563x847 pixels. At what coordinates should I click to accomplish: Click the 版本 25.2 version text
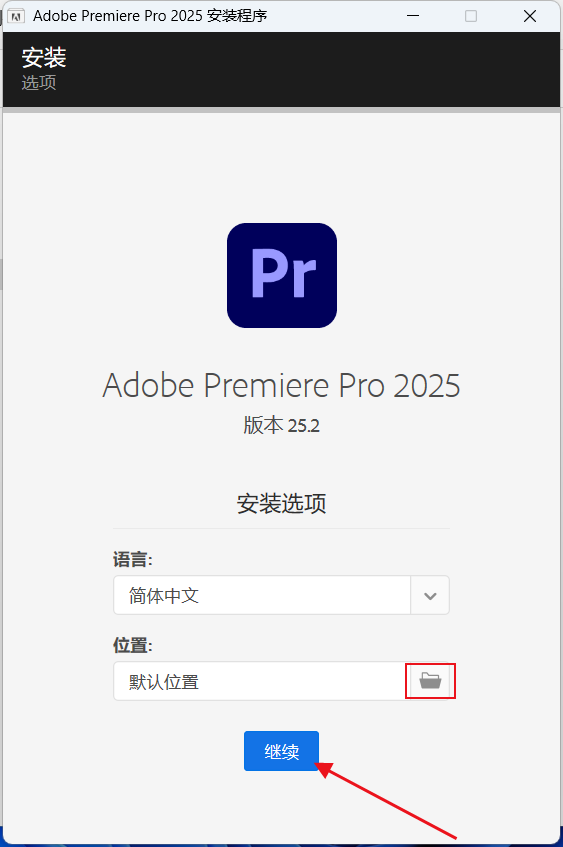pos(282,426)
